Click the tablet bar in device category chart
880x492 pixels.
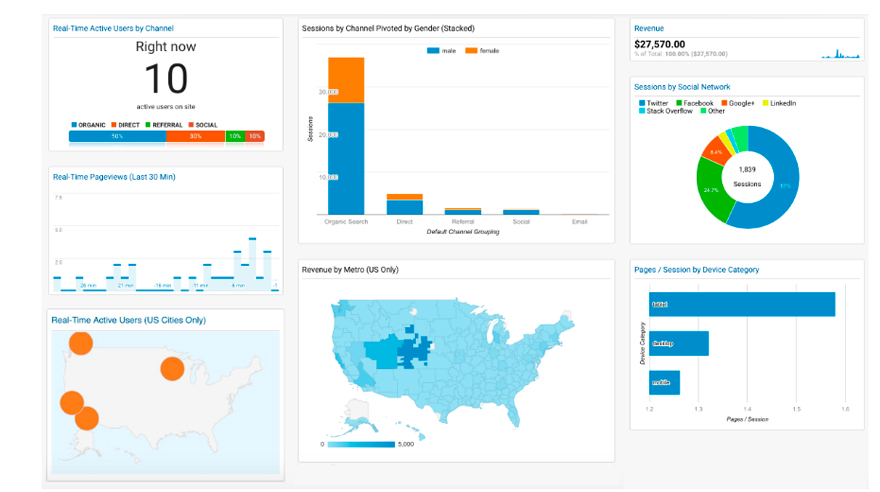coord(741,304)
